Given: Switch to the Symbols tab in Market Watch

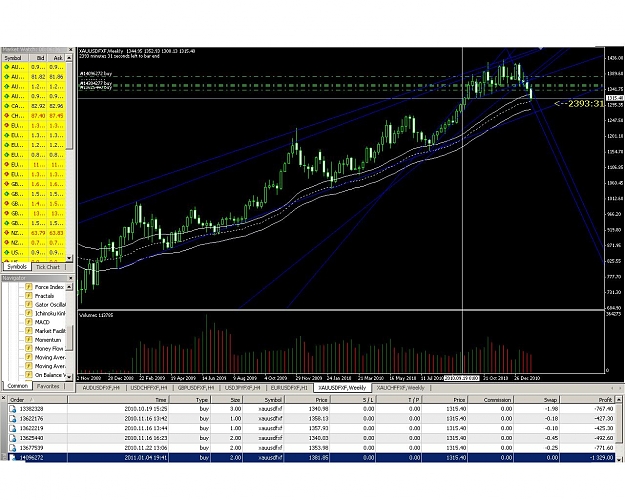Looking at the screenshot, I should (17, 266).
